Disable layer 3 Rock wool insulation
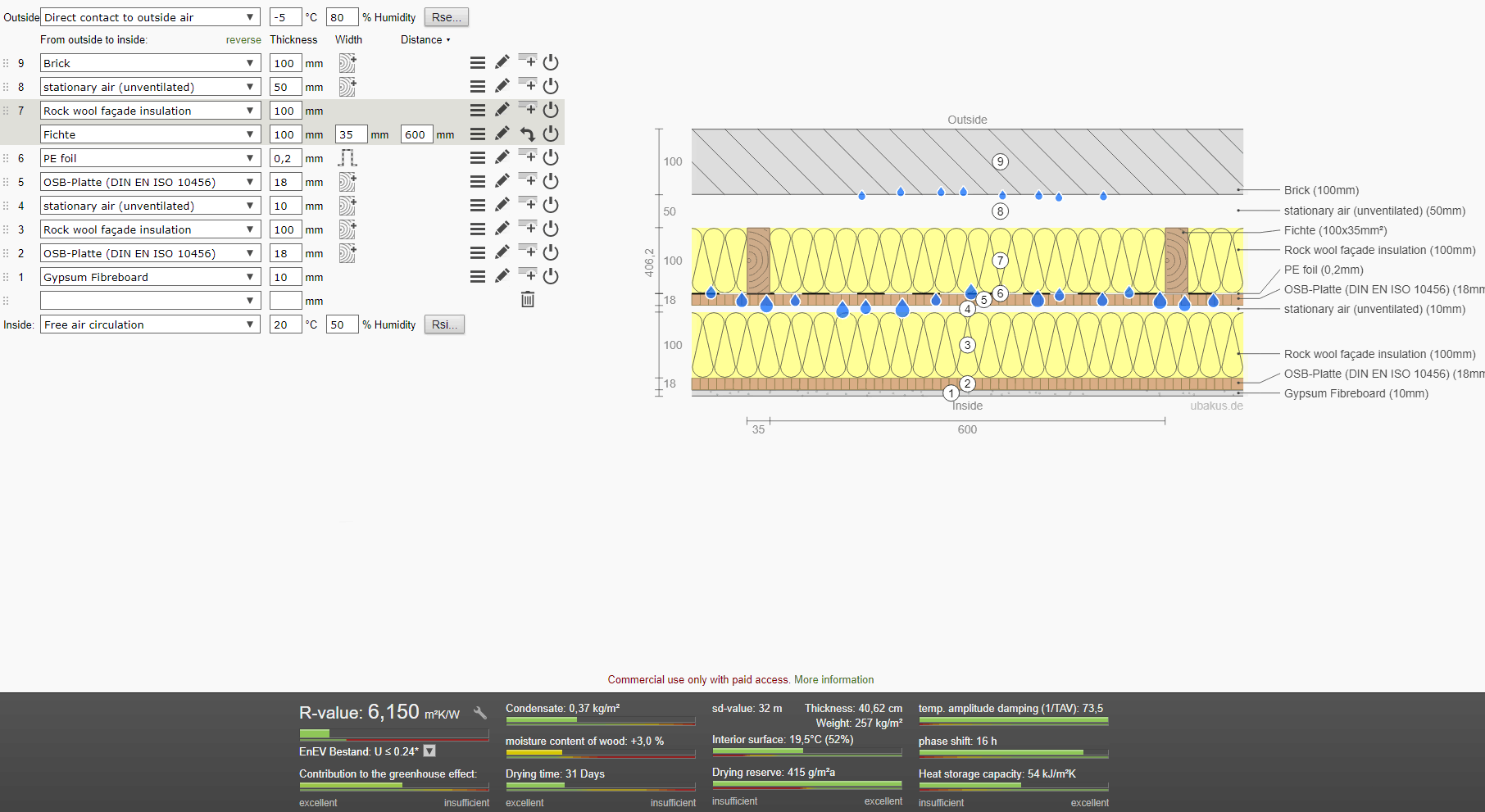This screenshot has height=812, width=1485. click(x=551, y=229)
